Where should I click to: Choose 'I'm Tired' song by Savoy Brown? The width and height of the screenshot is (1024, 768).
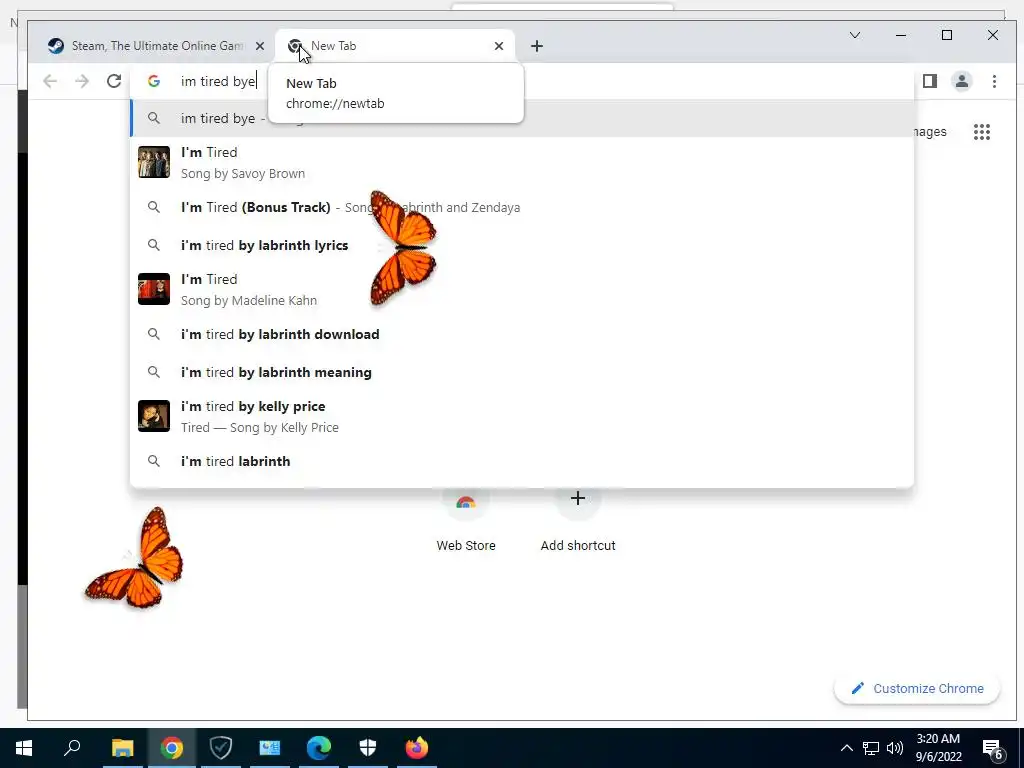coord(521,163)
